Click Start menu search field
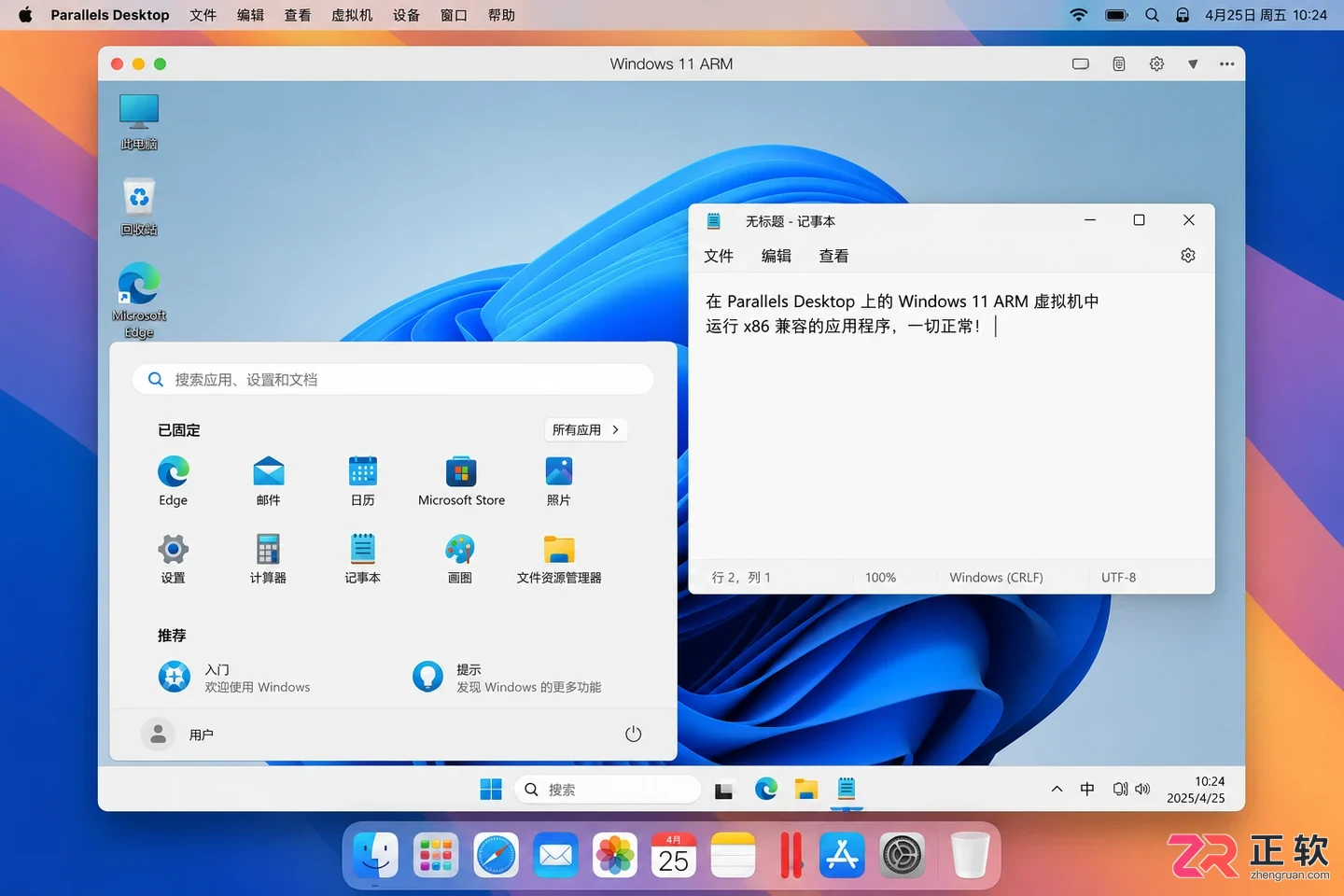This screenshot has height=896, width=1344. pos(393,379)
